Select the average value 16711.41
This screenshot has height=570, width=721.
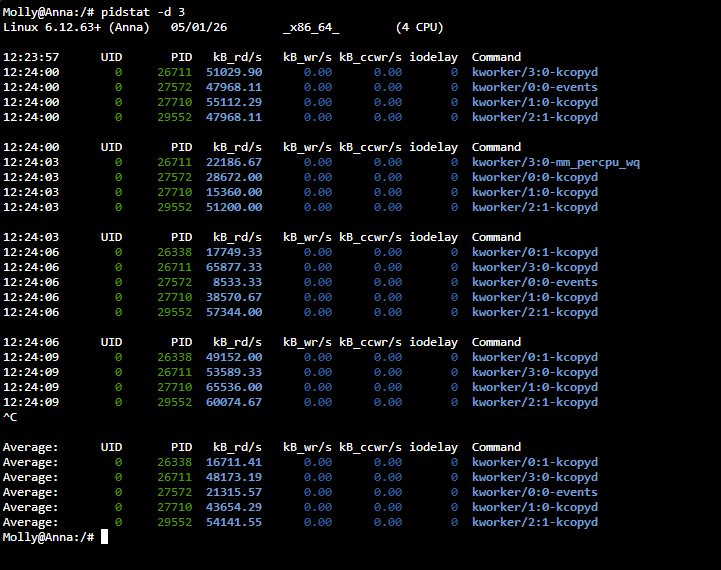(x=234, y=462)
